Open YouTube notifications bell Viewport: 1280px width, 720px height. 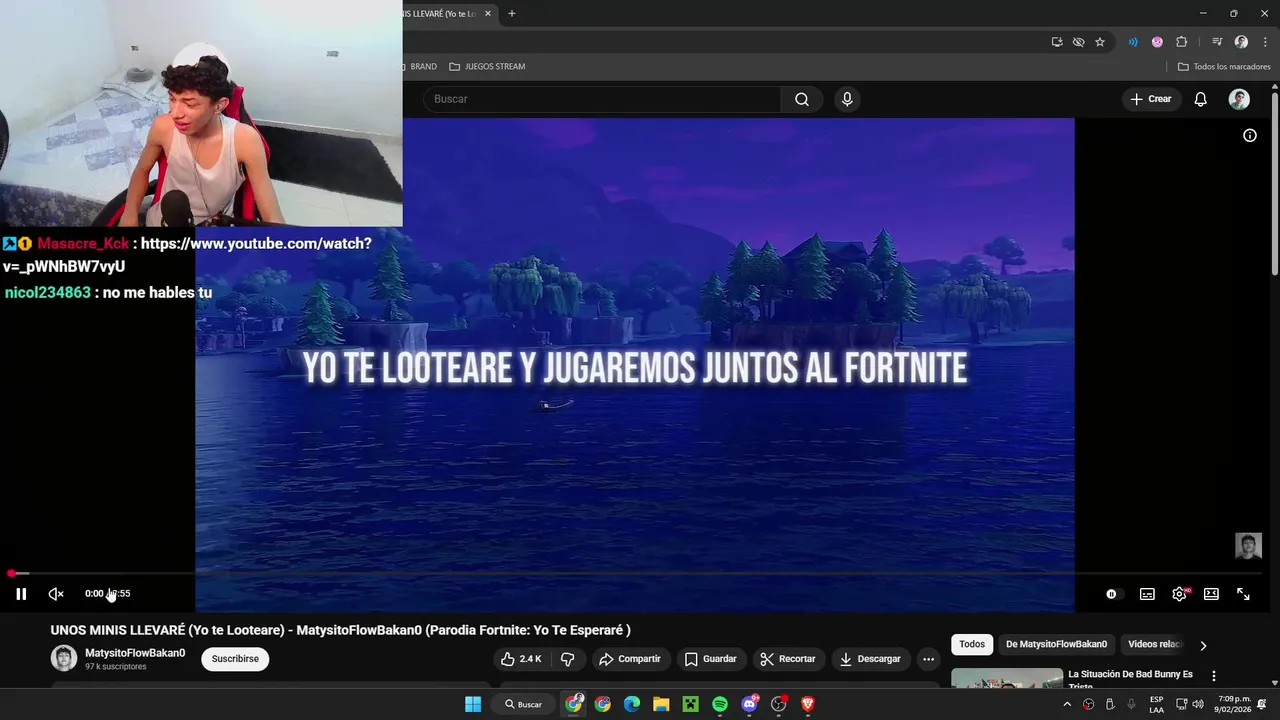[1201, 99]
